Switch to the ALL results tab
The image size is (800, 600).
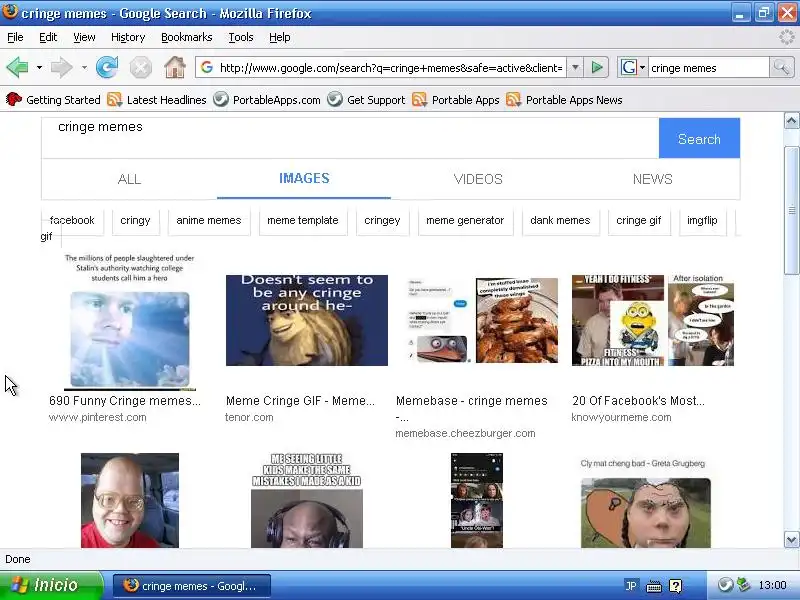click(129, 179)
